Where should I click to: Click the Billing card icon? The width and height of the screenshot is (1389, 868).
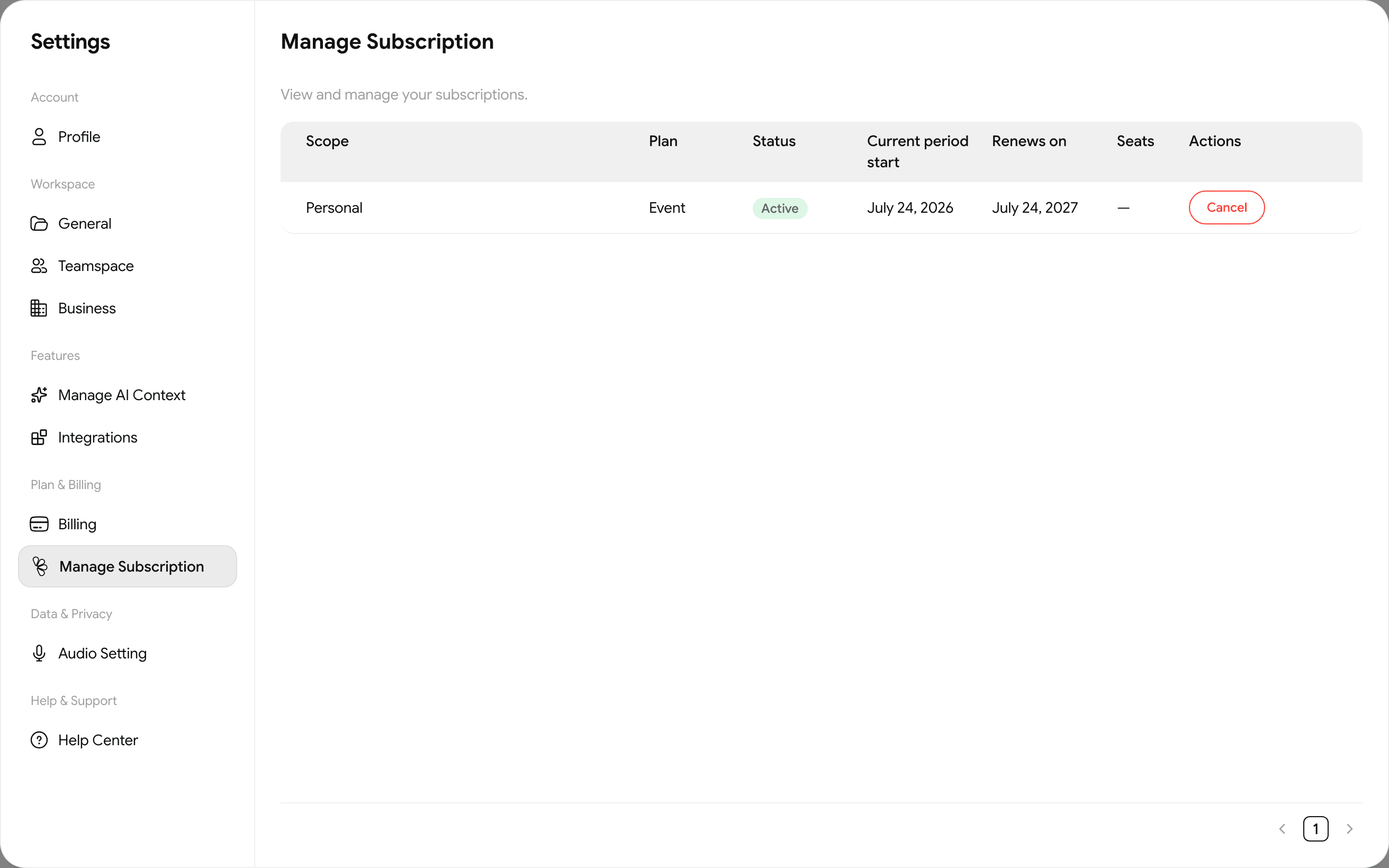pyautogui.click(x=39, y=524)
